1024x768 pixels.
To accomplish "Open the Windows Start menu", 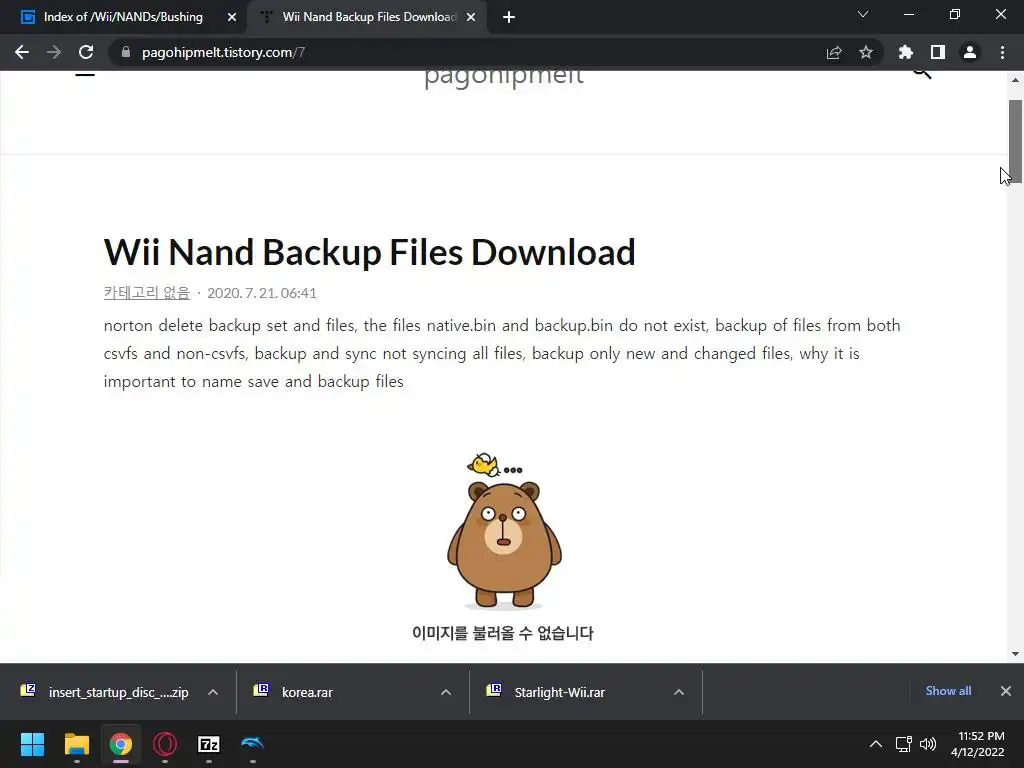I will tap(32, 744).
